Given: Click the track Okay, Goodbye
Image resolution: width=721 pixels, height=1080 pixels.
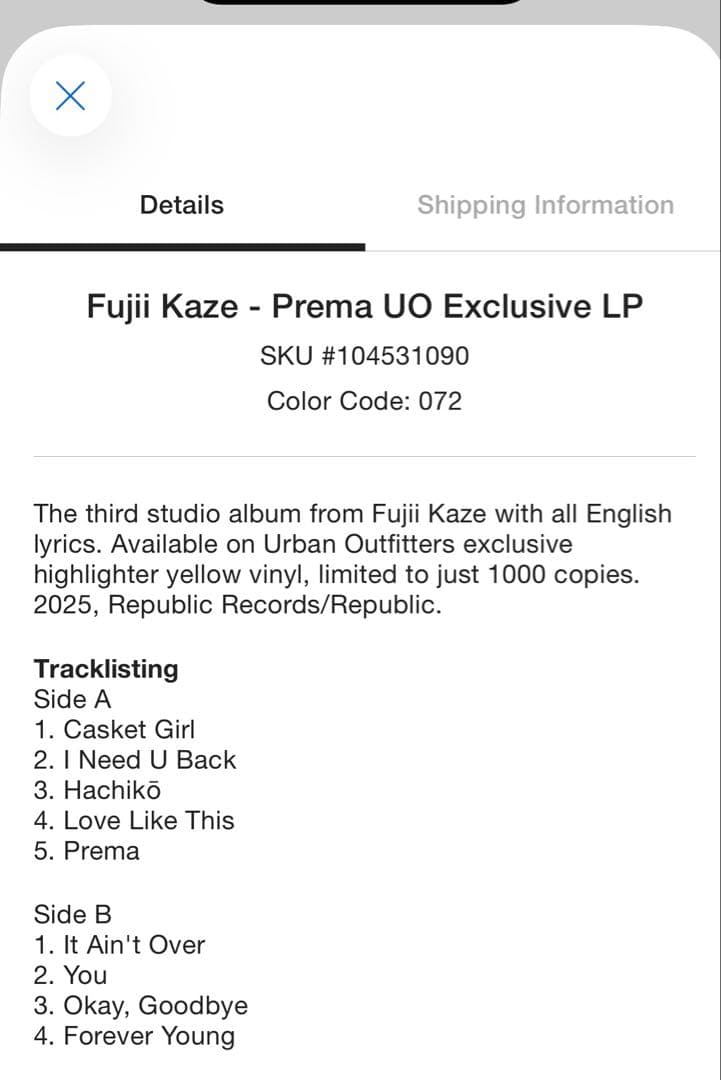Looking at the screenshot, I should point(141,1005).
